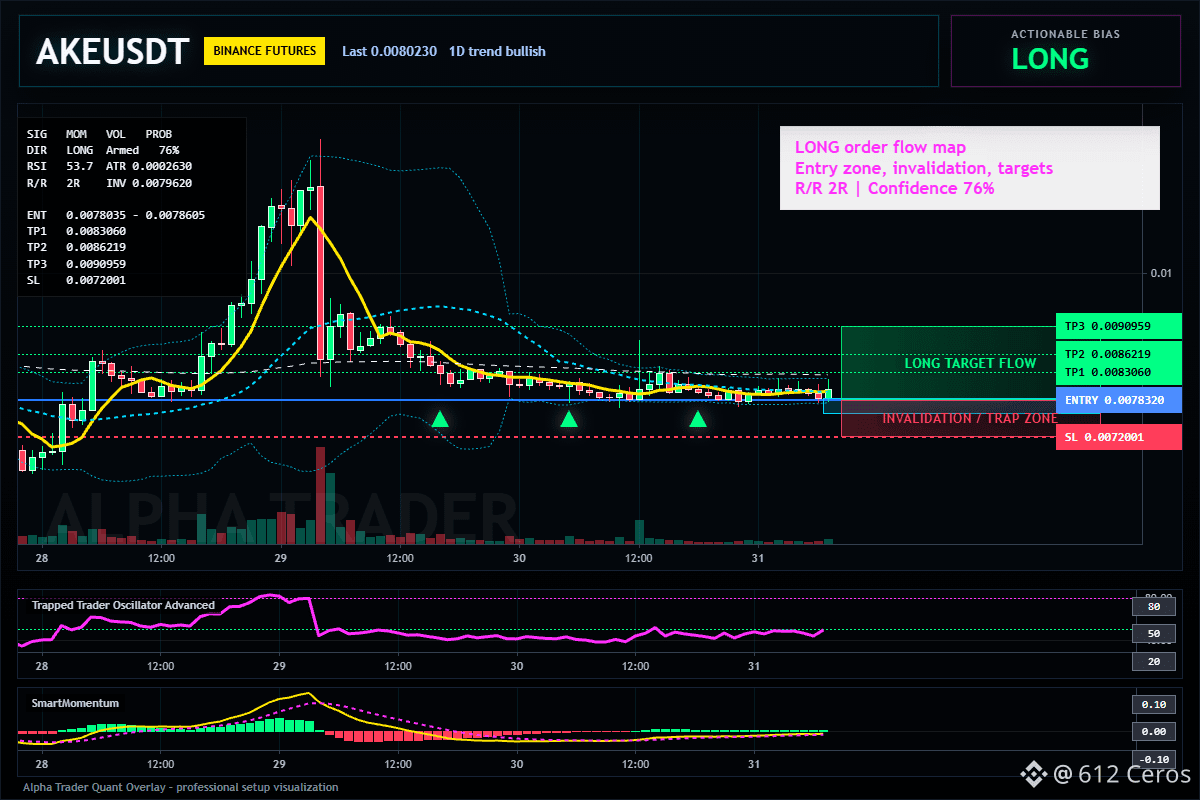This screenshot has height=800, width=1200.
Task: Click the SL 0.0072001 row in stats panel
Action: pos(76,280)
